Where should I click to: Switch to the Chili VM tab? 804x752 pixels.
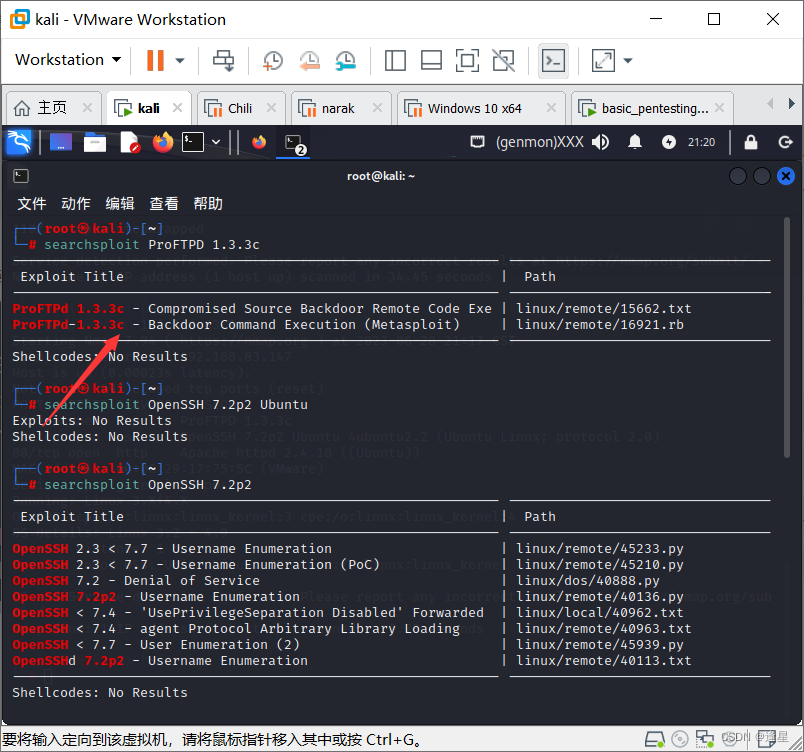[x=239, y=108]
